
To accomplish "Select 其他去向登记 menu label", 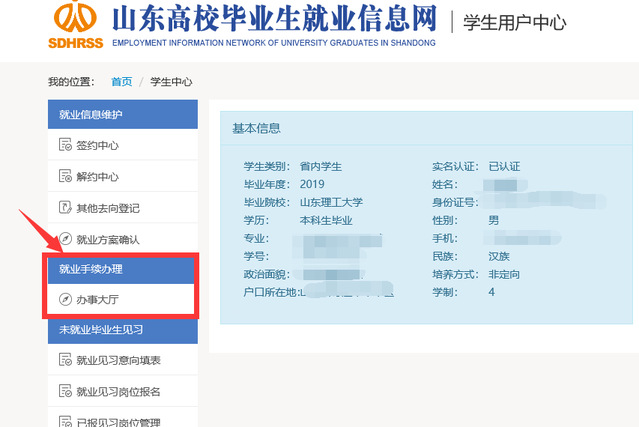I will coord(108,208).
